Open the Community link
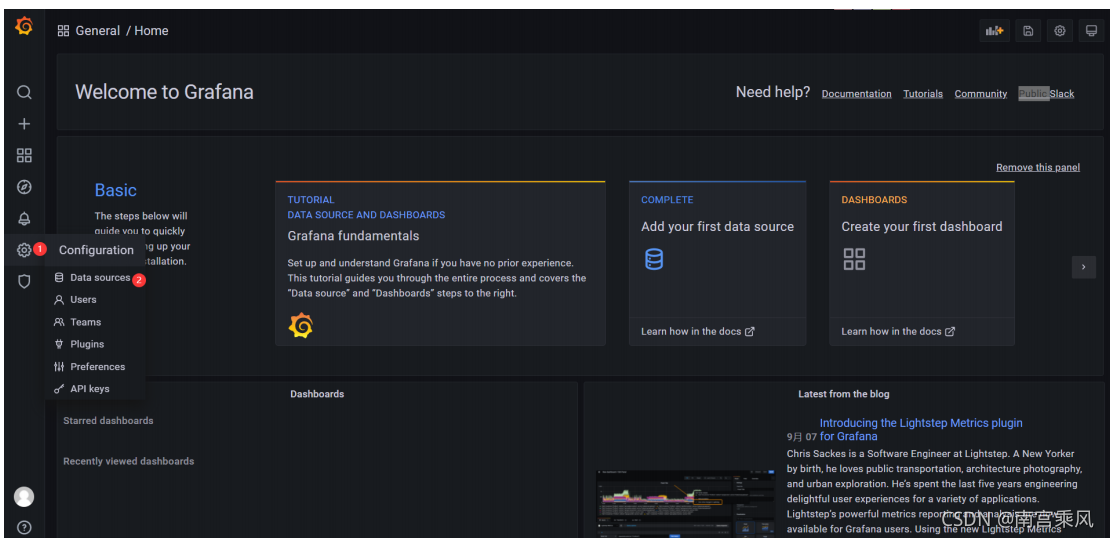Viewport: 1110px width, 538px height. click(980, 93)
